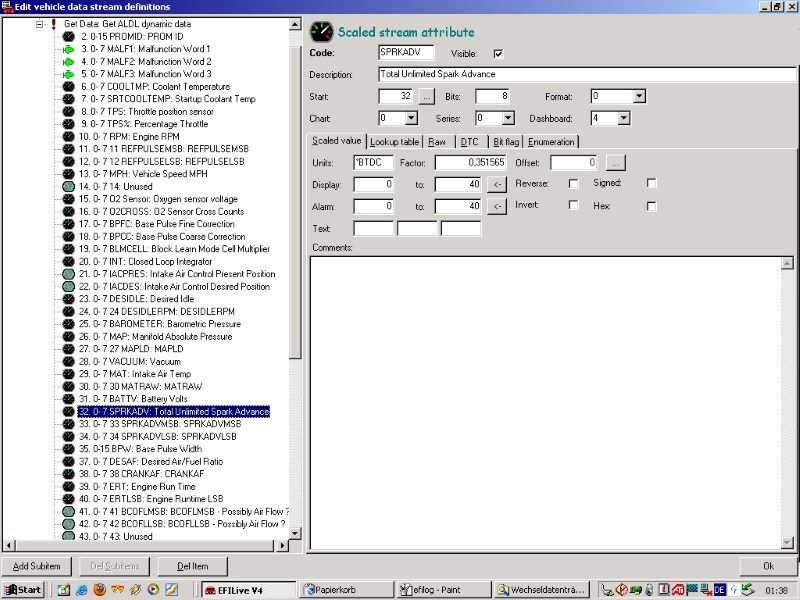Click the tree list vertical scrollbar

click(295, 200)
